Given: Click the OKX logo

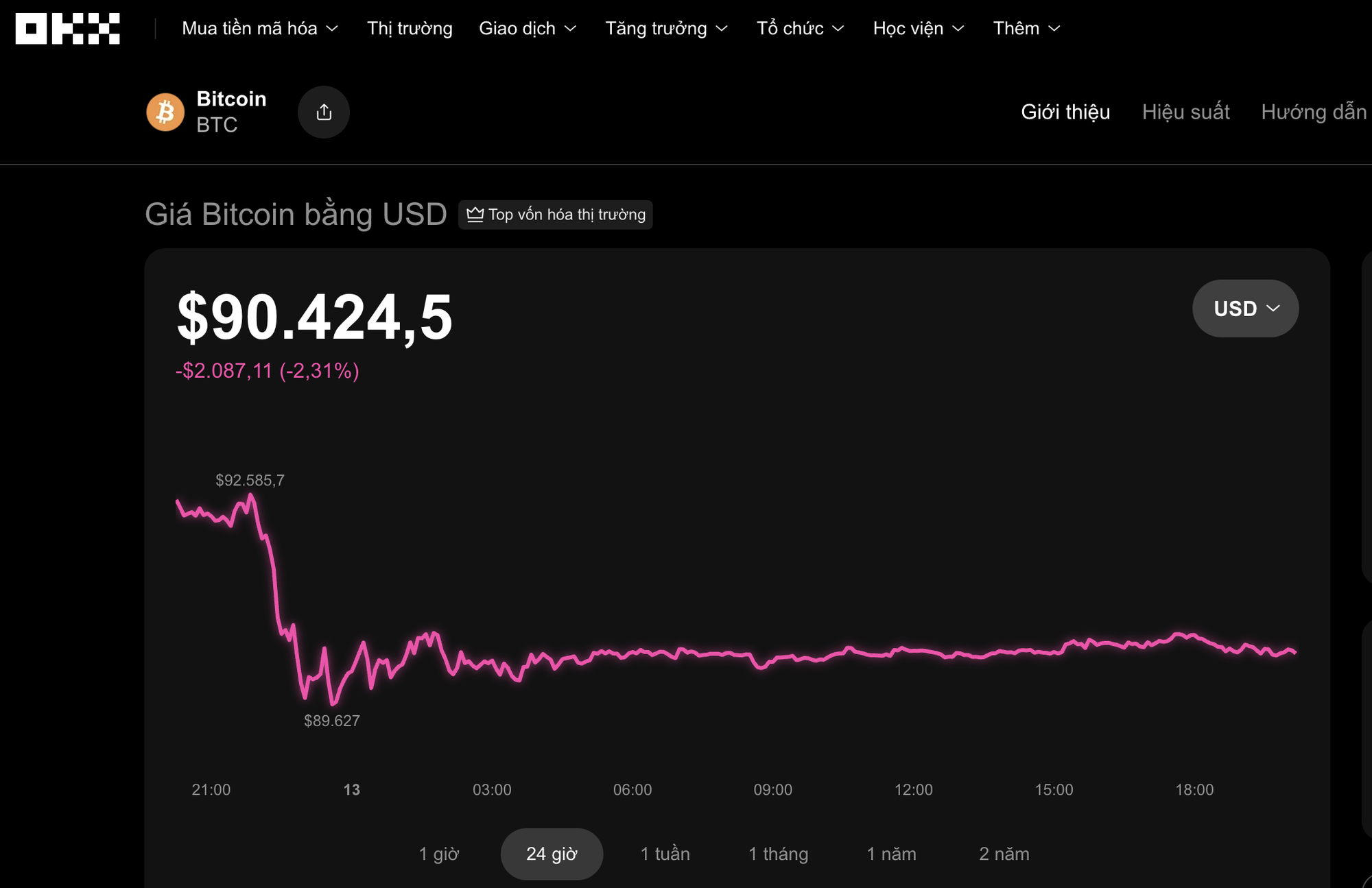Looking at the screenshot, I should point(67,28).
